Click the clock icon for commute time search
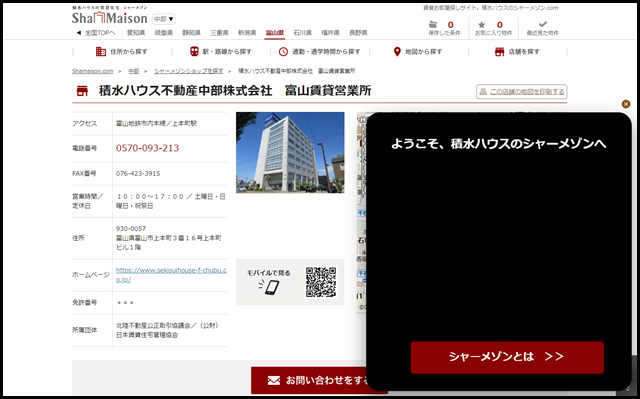 (283, 51)
